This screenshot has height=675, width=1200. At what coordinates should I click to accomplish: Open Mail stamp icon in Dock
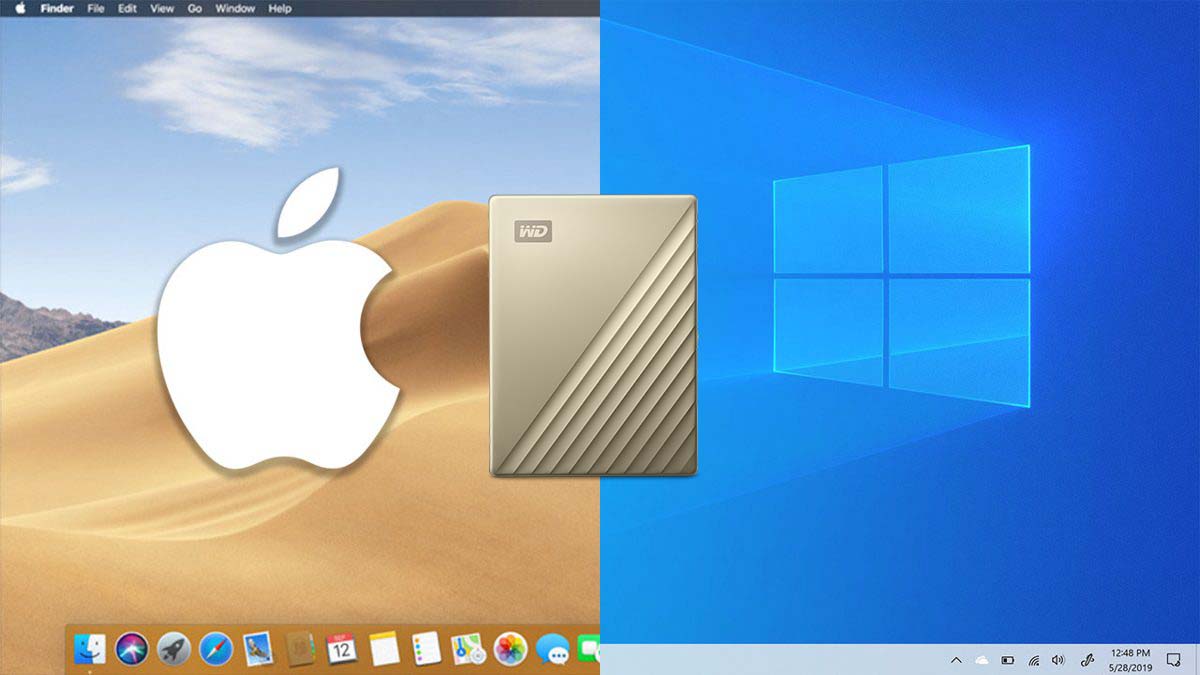tap(259, 648)
